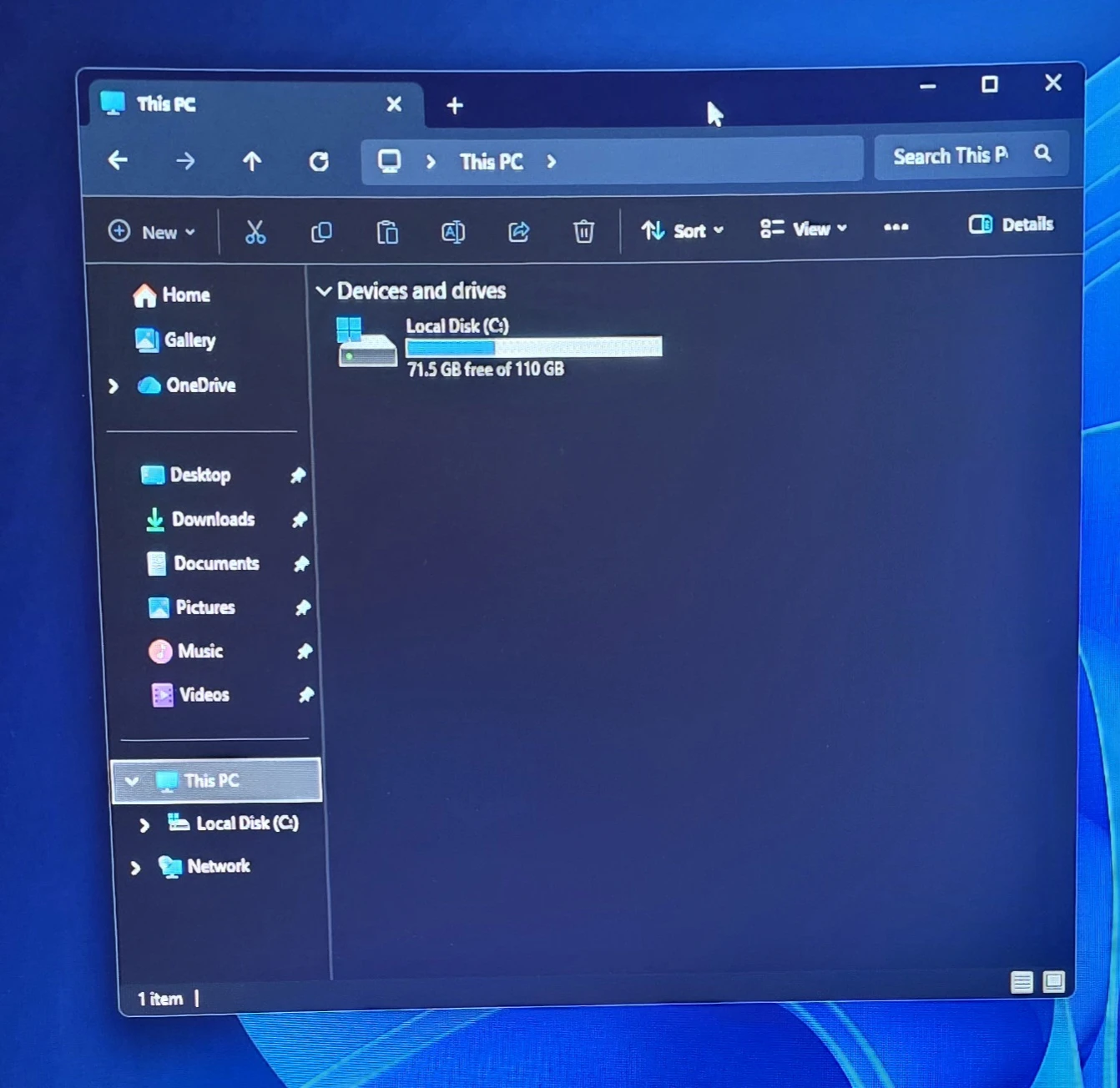Open OneDrive in the sidebar

point(187,385)
